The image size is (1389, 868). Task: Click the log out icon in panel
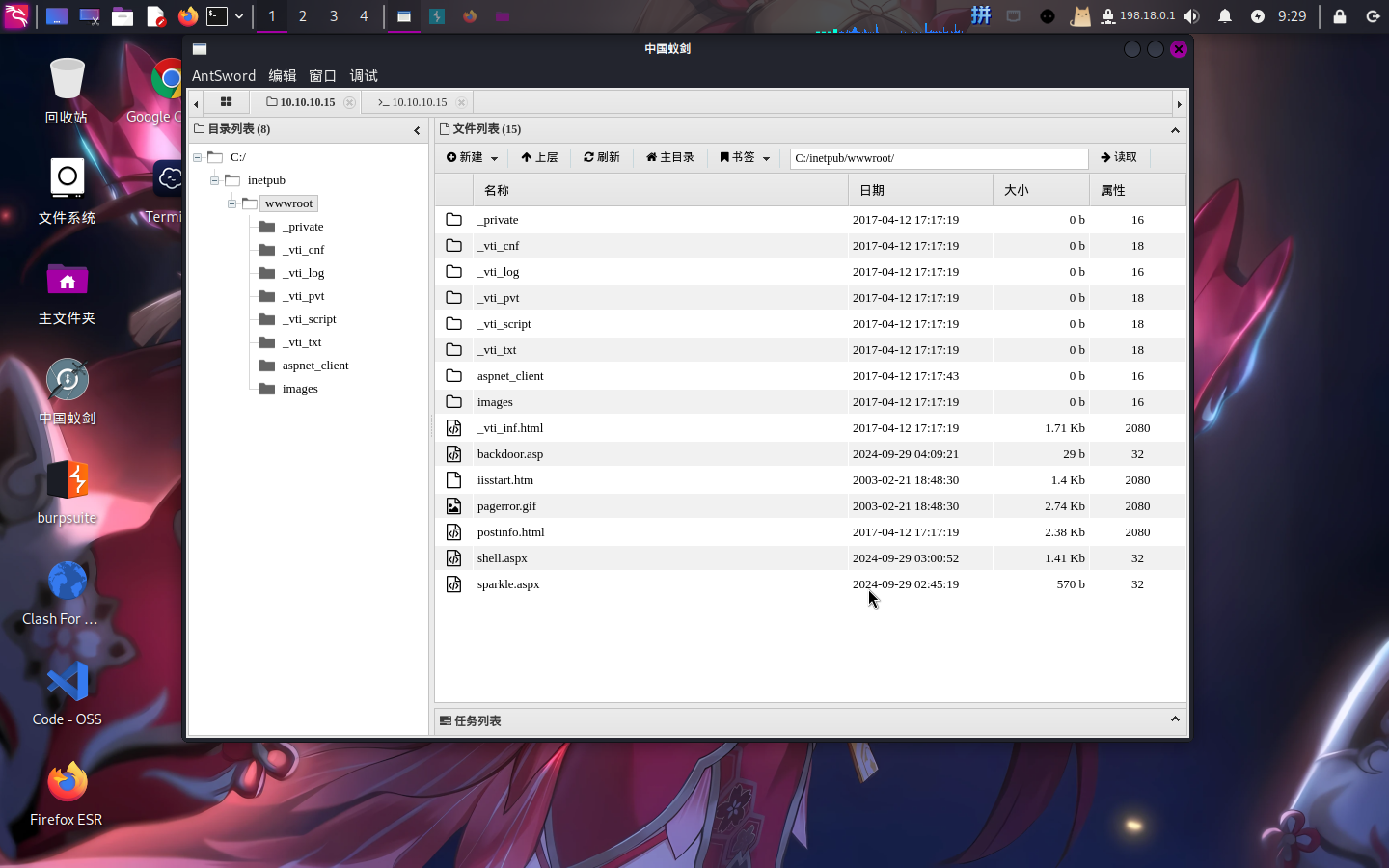click(x=1374, y=16)
